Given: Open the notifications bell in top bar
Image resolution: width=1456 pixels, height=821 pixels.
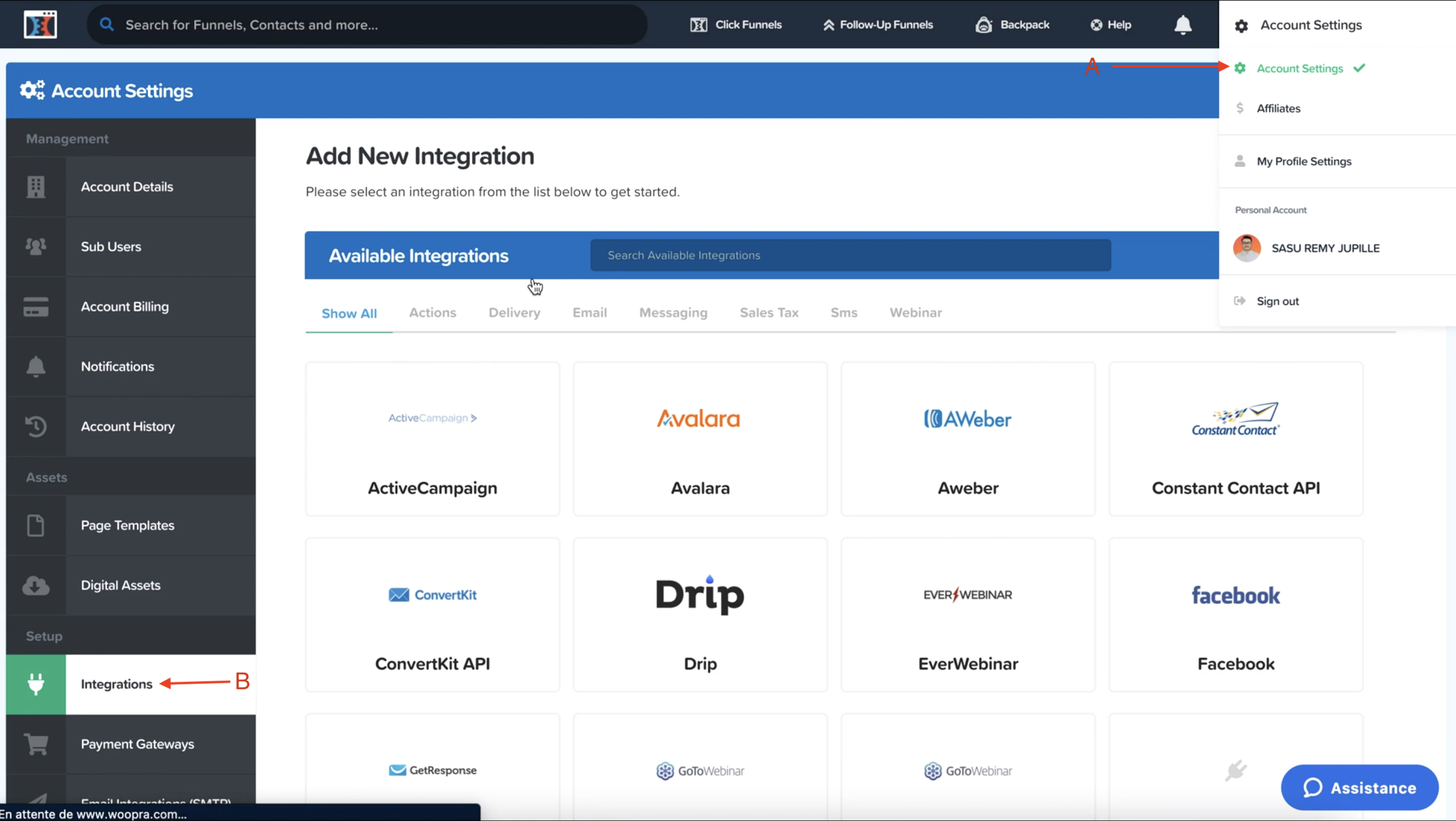Looking at the screenshot, I should point(1182,25).
